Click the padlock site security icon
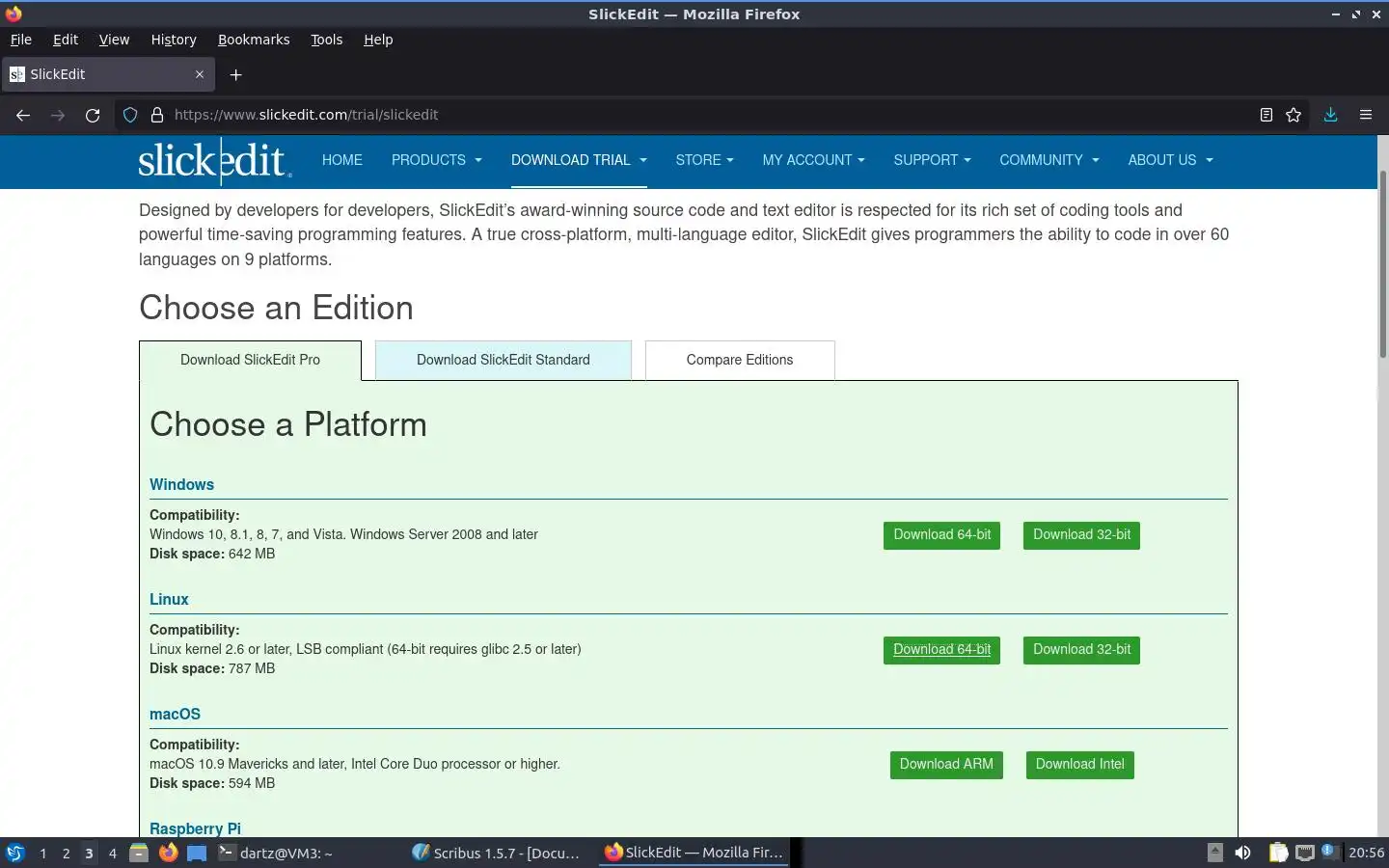This screenshot has width=1389, height=868. (x=157, y=115)
